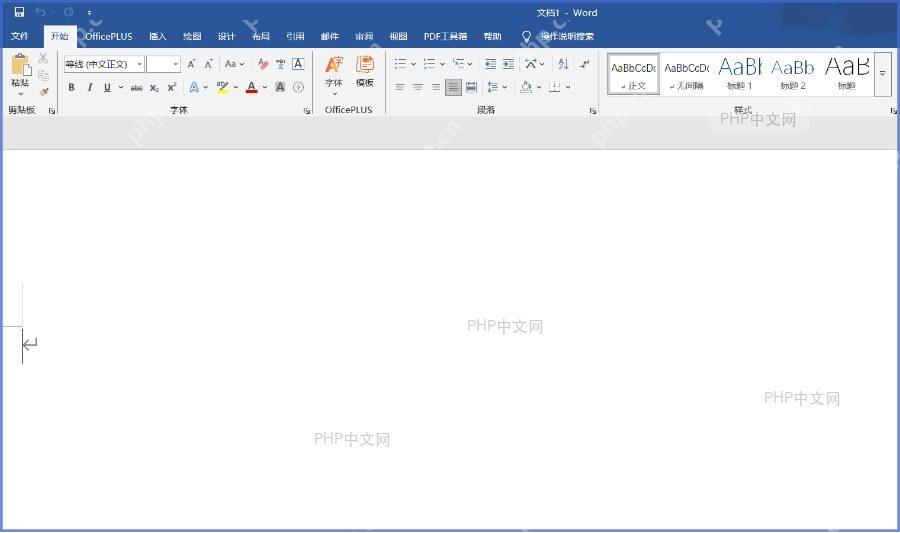Open the font name combo box 等线
Viewport: 900px width, 533px height.
(104, 64)
